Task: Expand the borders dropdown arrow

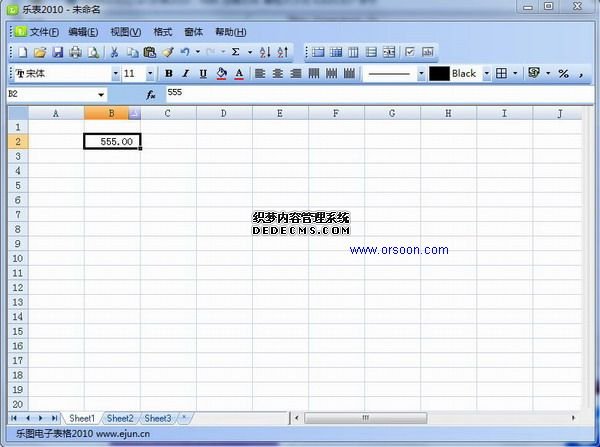Action: click(515, 73)
